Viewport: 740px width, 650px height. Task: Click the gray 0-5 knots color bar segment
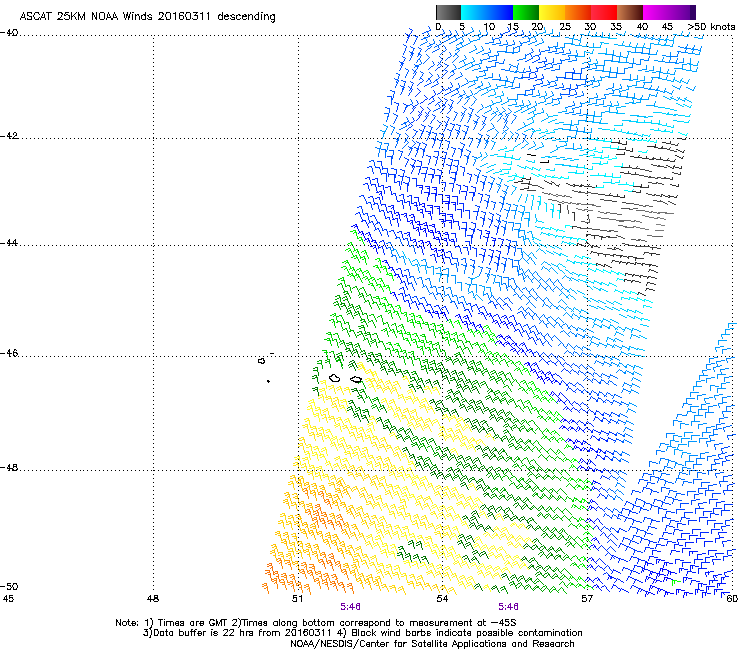coord(448,12)
